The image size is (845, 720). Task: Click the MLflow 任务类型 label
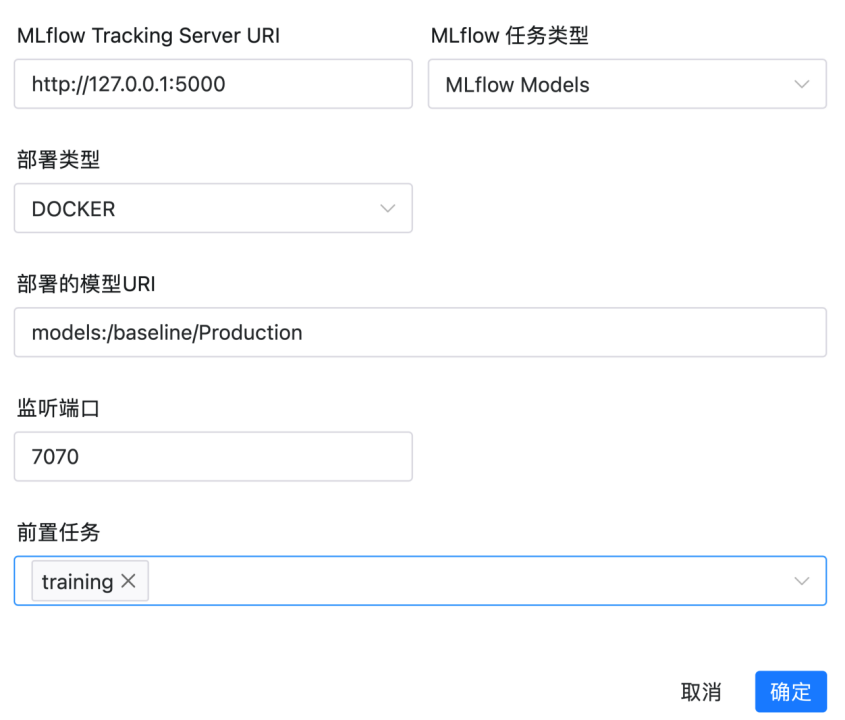[x=510, y=36]
